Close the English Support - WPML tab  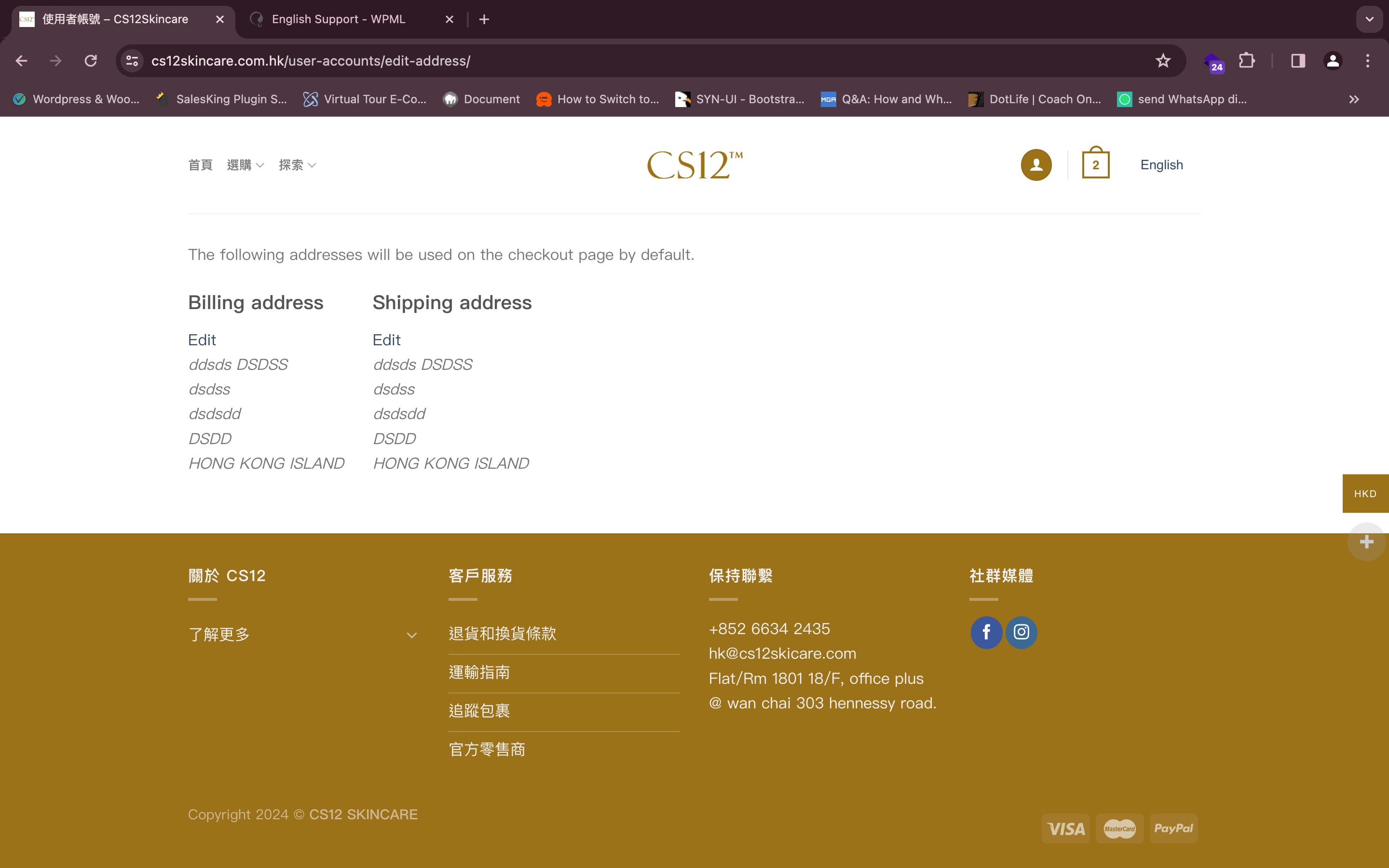(449, 19)
